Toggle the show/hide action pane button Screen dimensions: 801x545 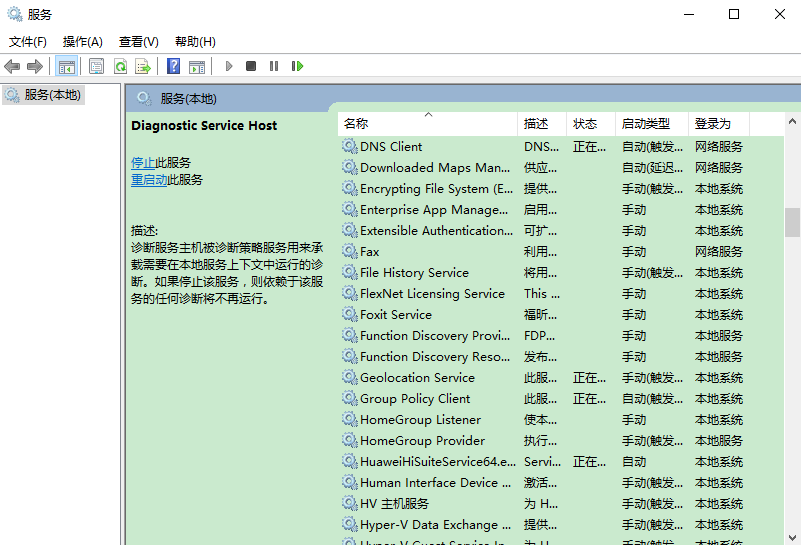[x=197, y=66]
